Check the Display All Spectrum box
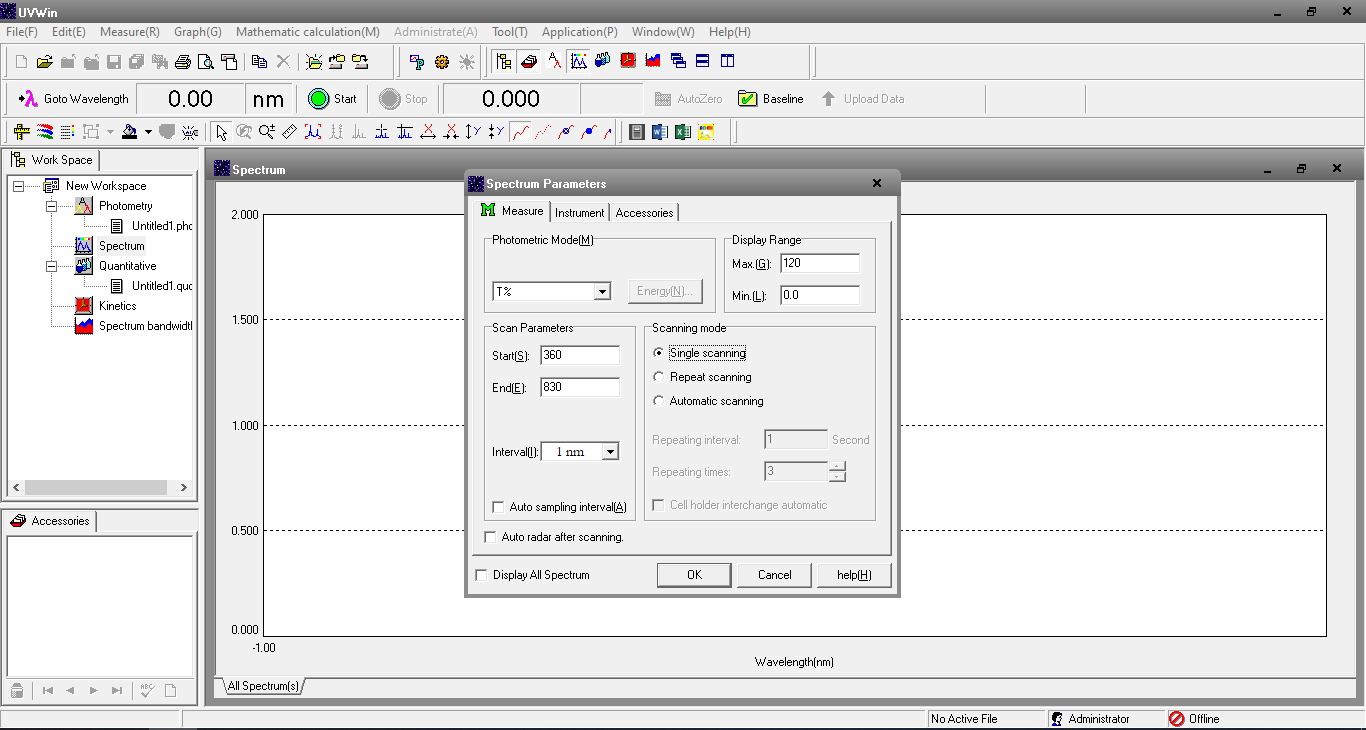This screenshot has width=1366, height=730. (482, 575)
